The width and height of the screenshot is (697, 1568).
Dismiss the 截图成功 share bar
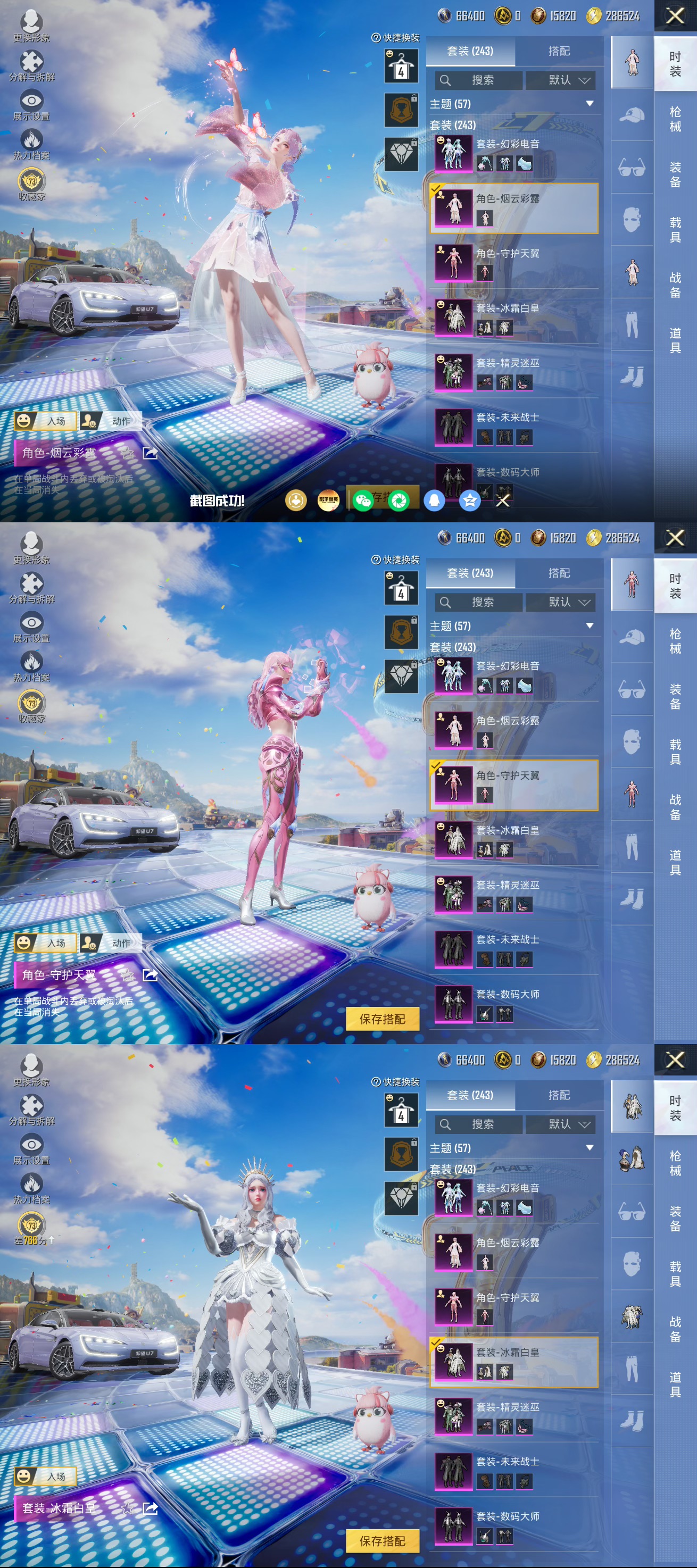pyautogui.click(x=503, y=501)
